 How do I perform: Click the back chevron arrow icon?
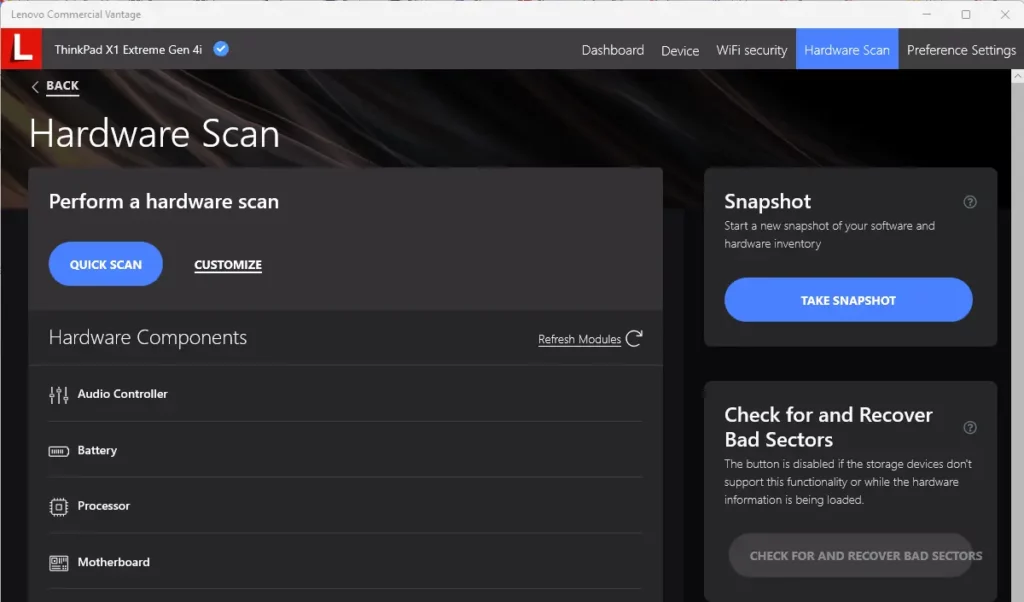click(35, 86)
